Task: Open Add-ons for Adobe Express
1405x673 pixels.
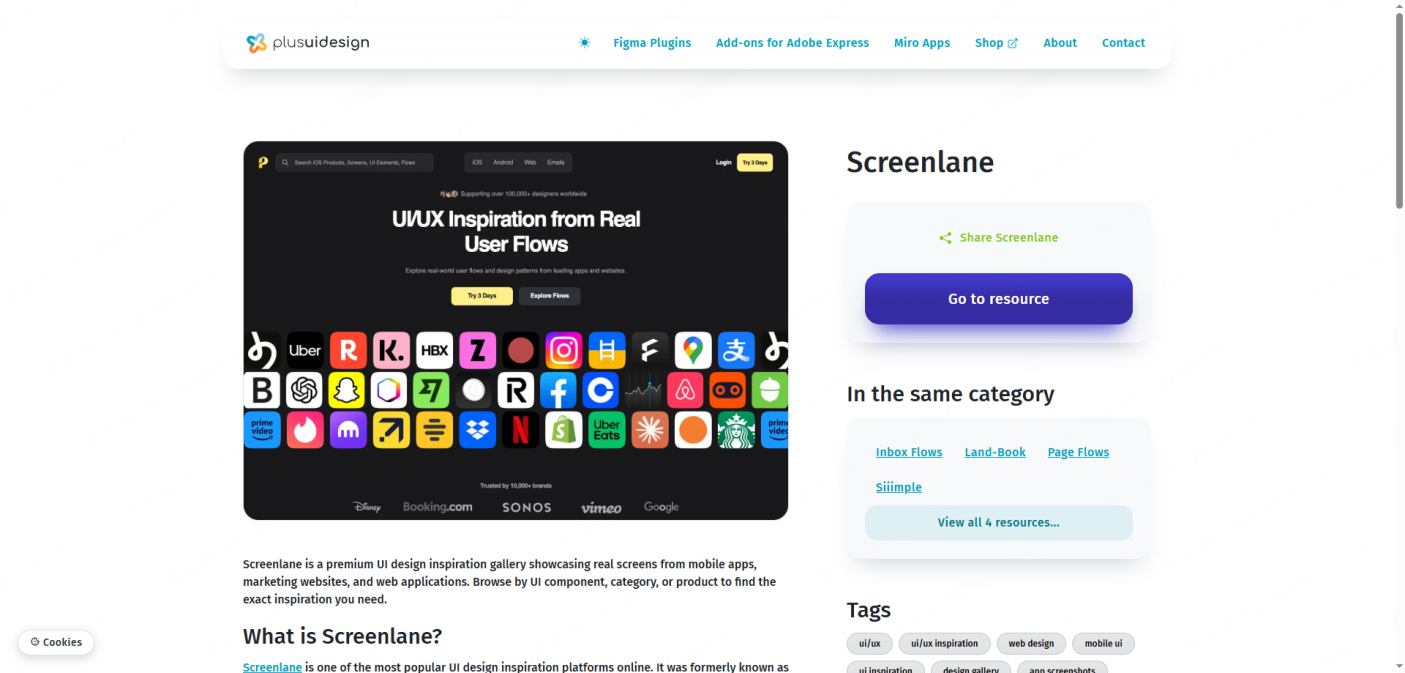Action: 792,43
